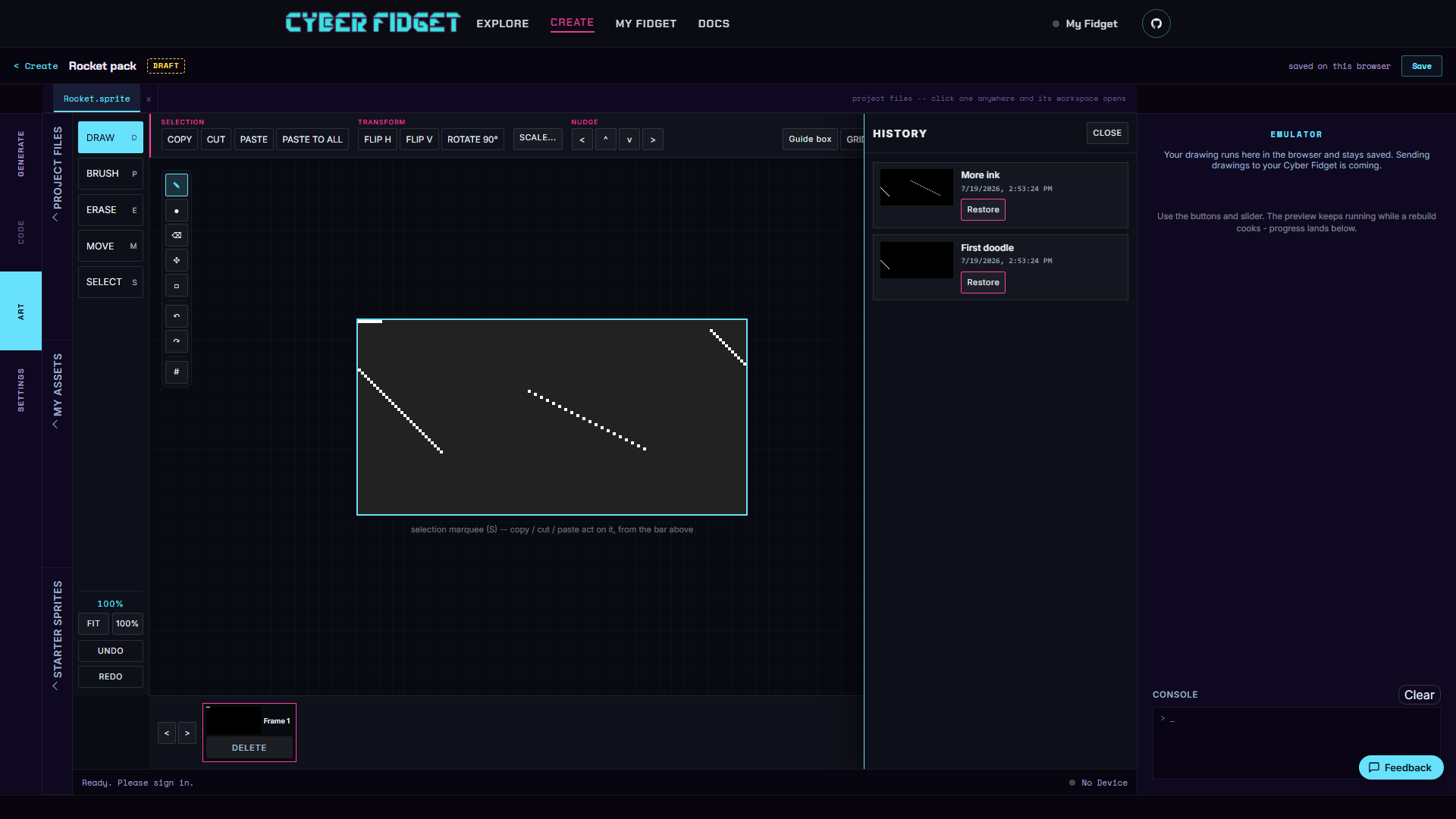1456x819 pixels.
Task: Open the Create nav item
Action: coord(572,23)
